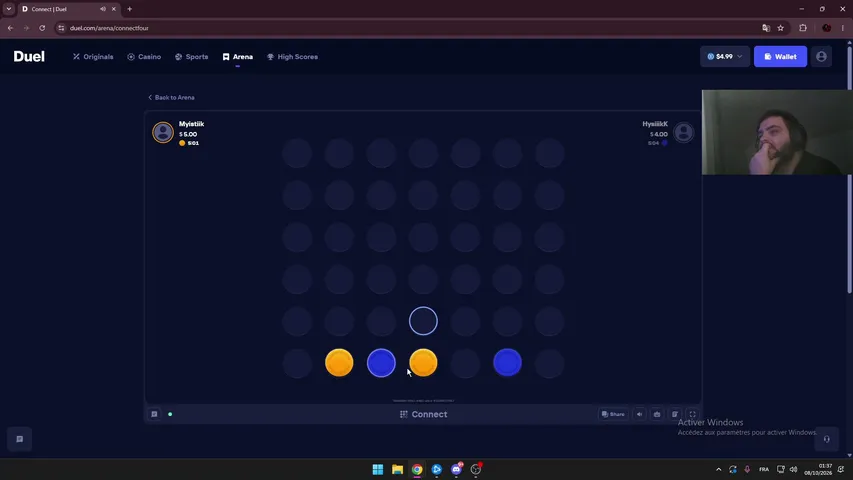853x480 pixels.
Task: Open a new browser tab
Action: 129,9
